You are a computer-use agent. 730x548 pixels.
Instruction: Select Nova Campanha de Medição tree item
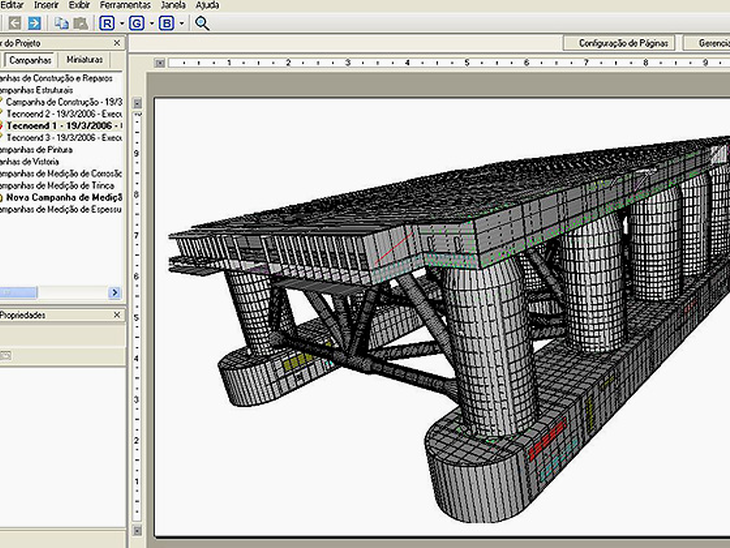point(65,197)
